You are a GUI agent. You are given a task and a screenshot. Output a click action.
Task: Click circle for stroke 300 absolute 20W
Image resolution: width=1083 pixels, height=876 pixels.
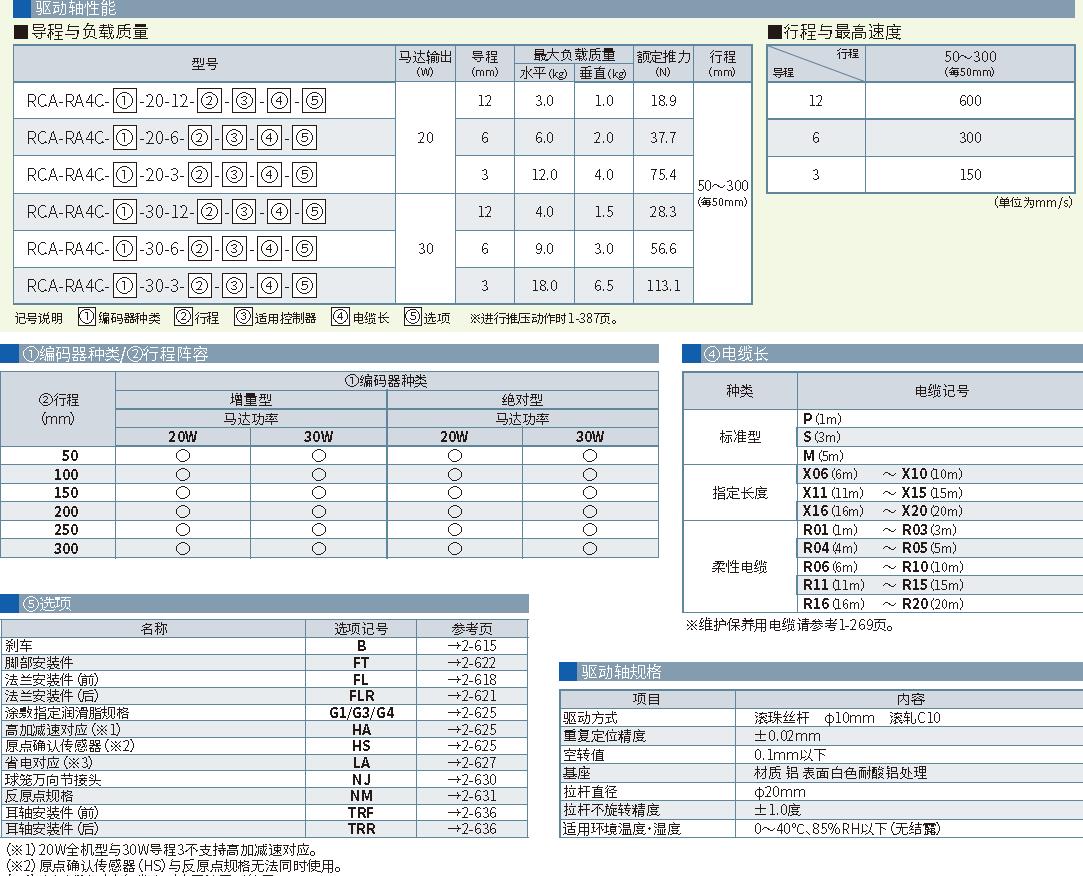click(x=454, y=549)
